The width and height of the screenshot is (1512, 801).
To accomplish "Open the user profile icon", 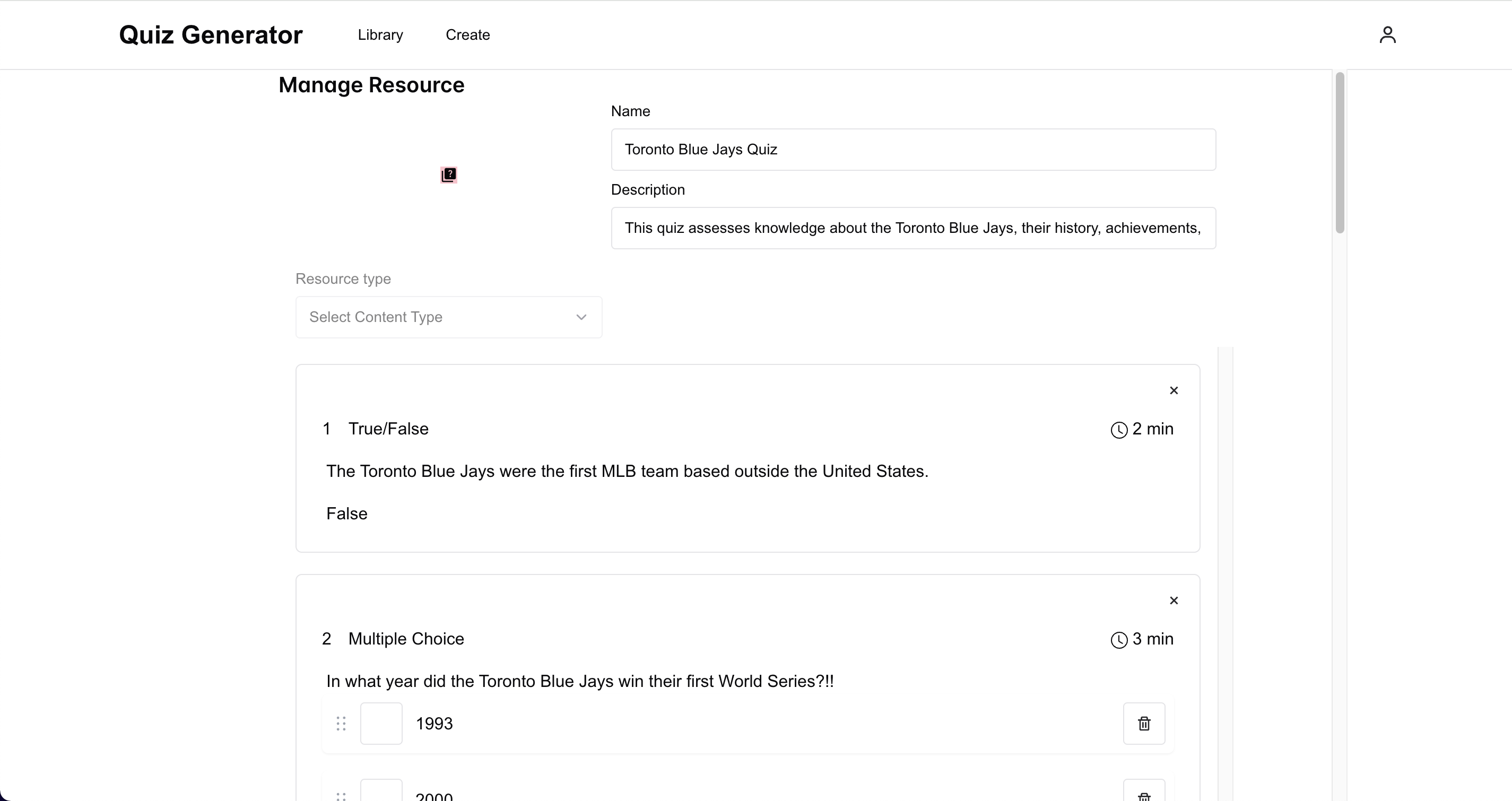I will [1387, 34].
